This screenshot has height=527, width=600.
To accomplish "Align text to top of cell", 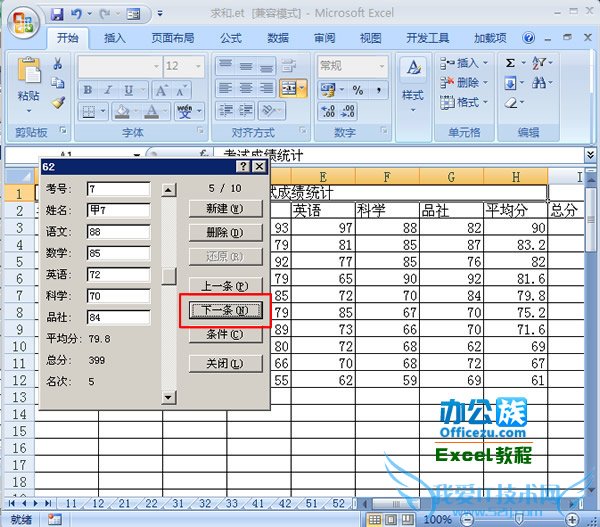I will (225, 66).
